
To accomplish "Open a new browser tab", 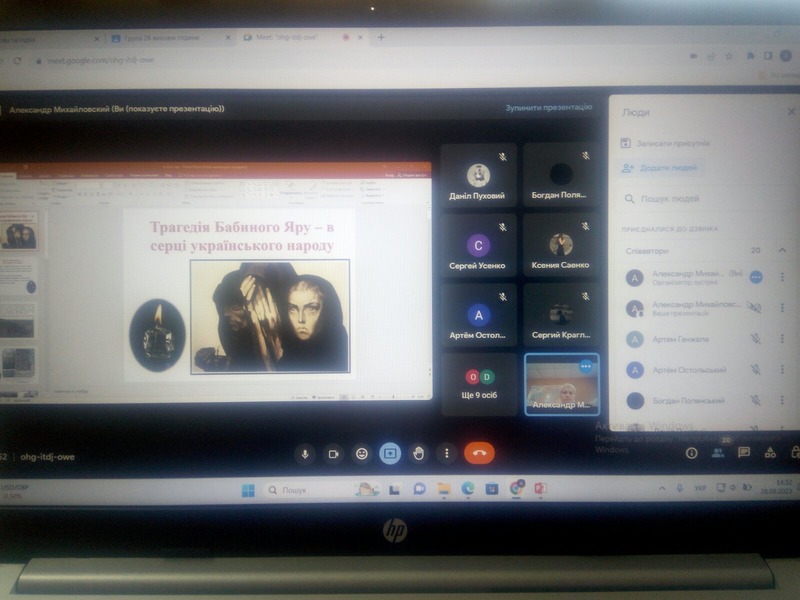I will pos(381,37).
